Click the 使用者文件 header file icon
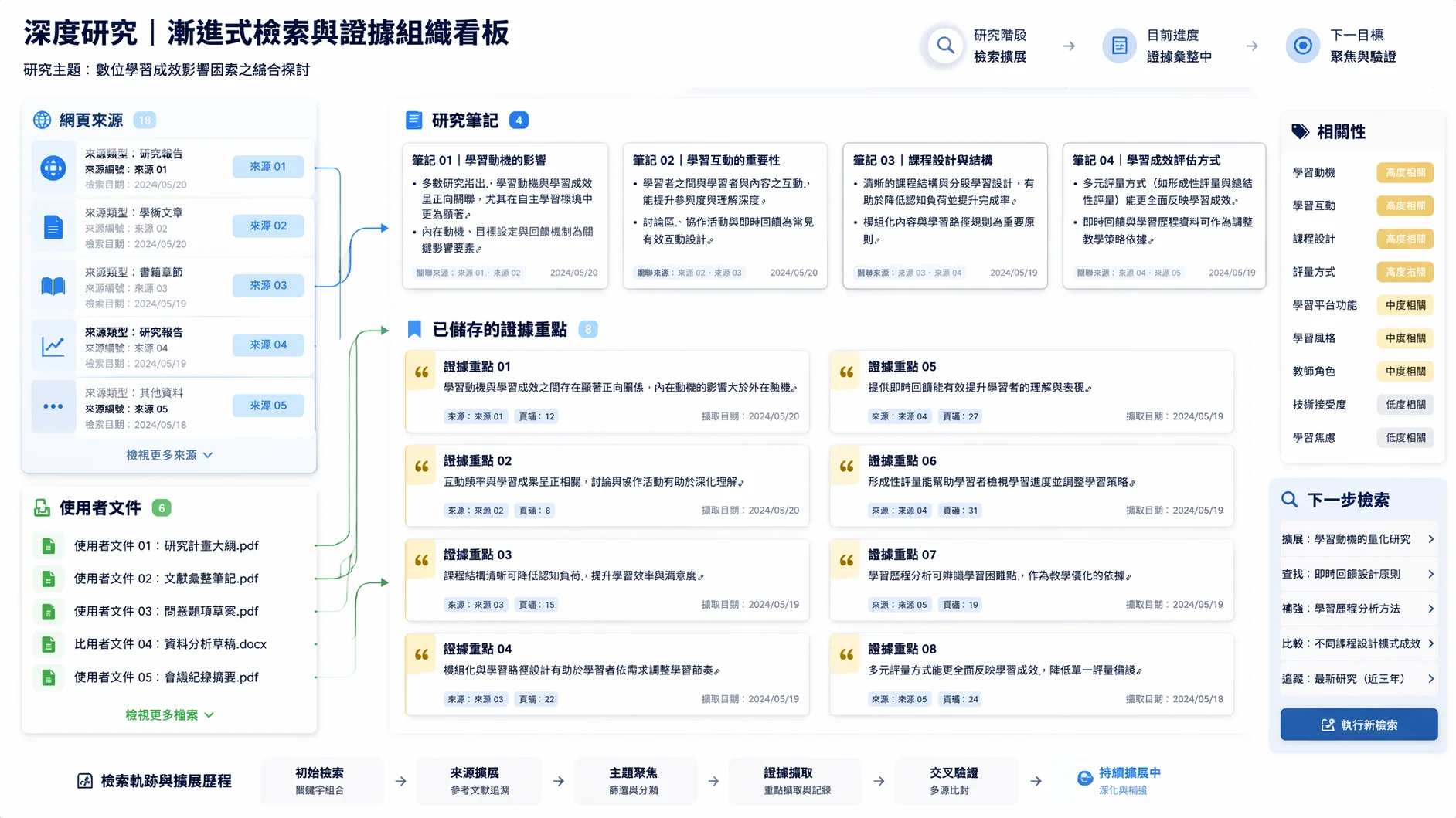This screenshot has height=818, width=1456. [42, 508]
